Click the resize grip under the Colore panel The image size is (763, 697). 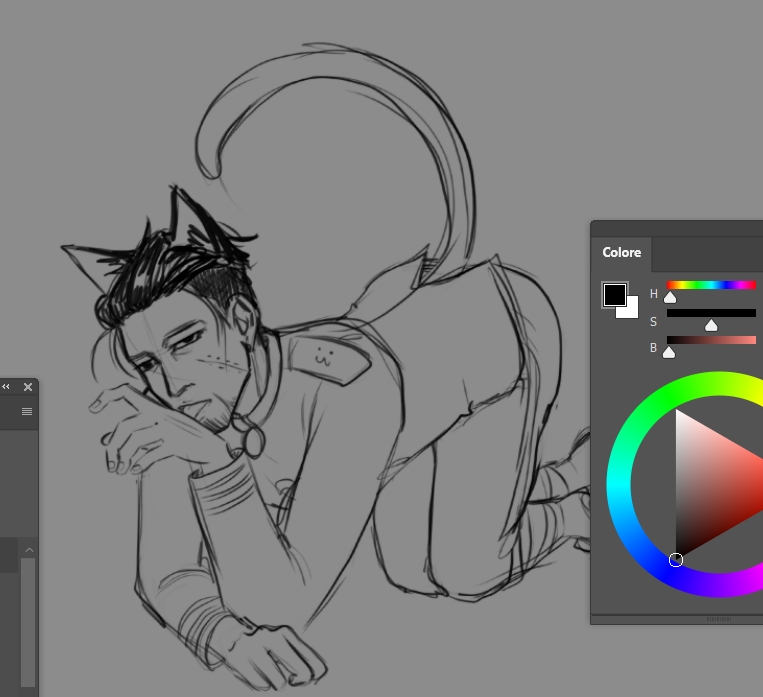(718, 619)
